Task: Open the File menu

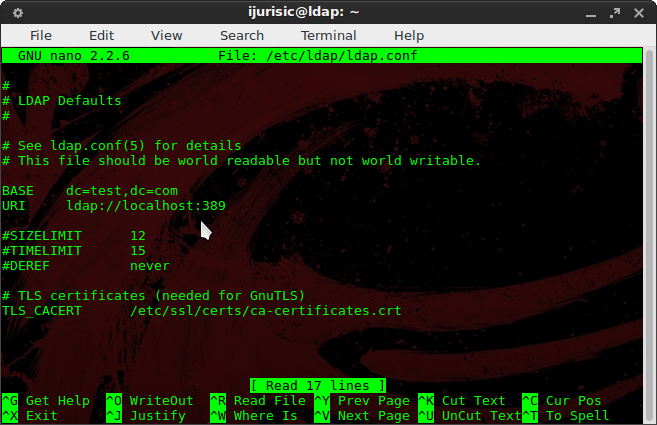Action: 41,36
